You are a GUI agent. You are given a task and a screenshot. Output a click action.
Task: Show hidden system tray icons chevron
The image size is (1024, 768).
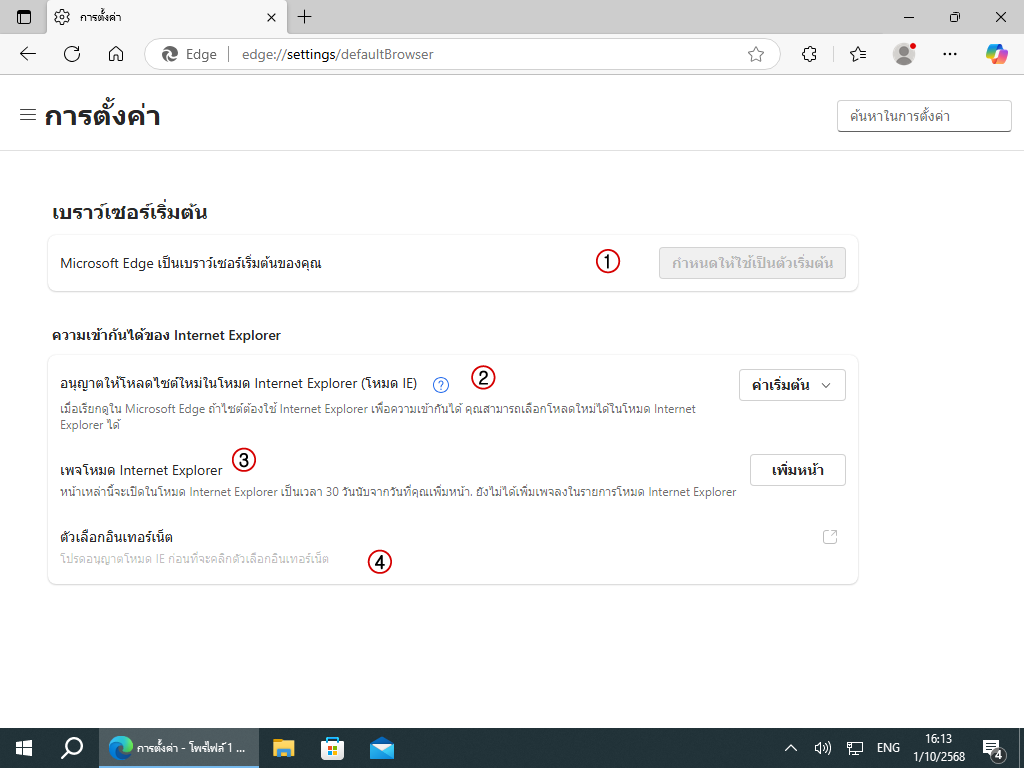(x=790, y=747)
